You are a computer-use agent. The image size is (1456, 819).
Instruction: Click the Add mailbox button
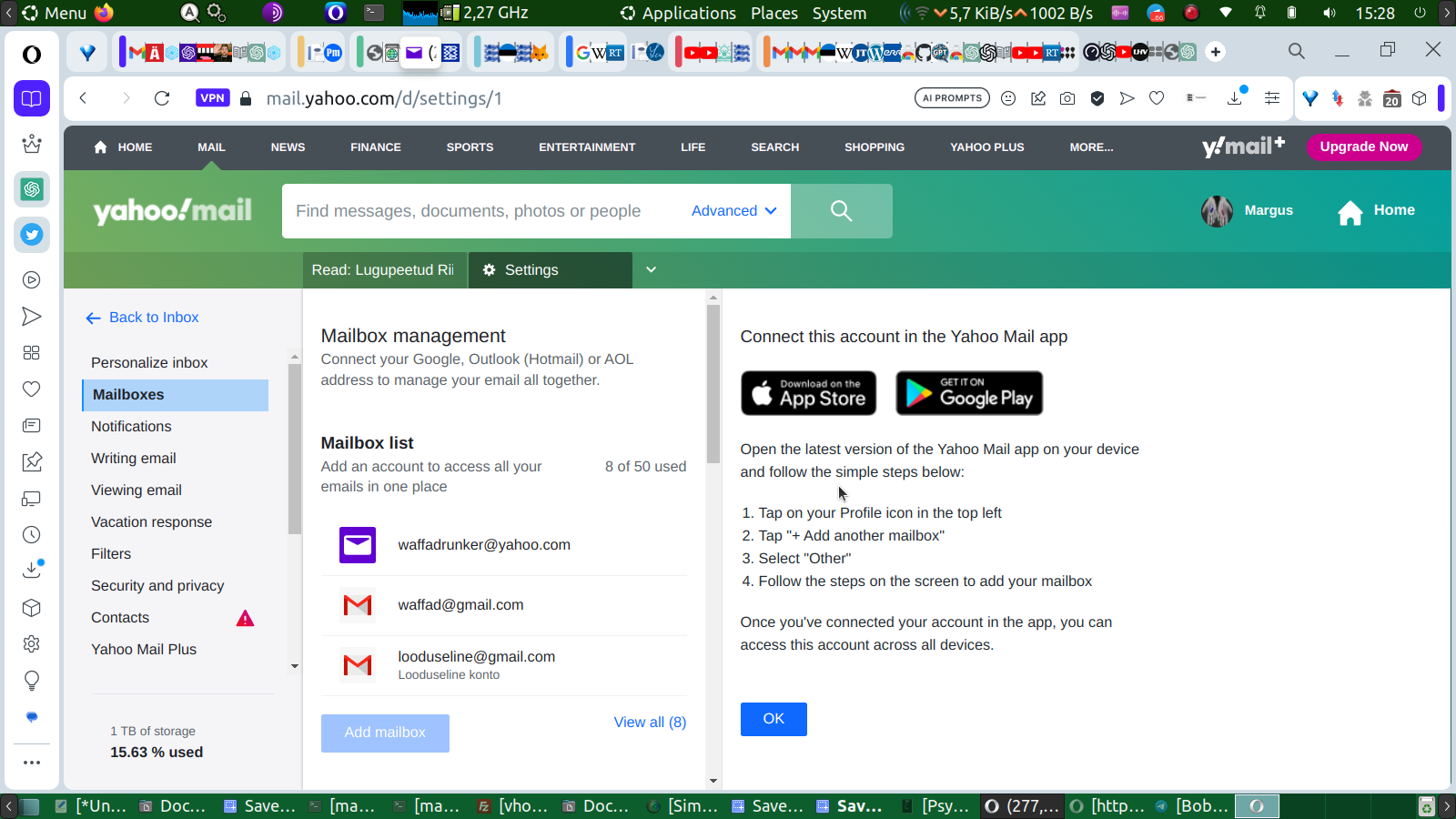pyautogui.click(x=385, y=733)
